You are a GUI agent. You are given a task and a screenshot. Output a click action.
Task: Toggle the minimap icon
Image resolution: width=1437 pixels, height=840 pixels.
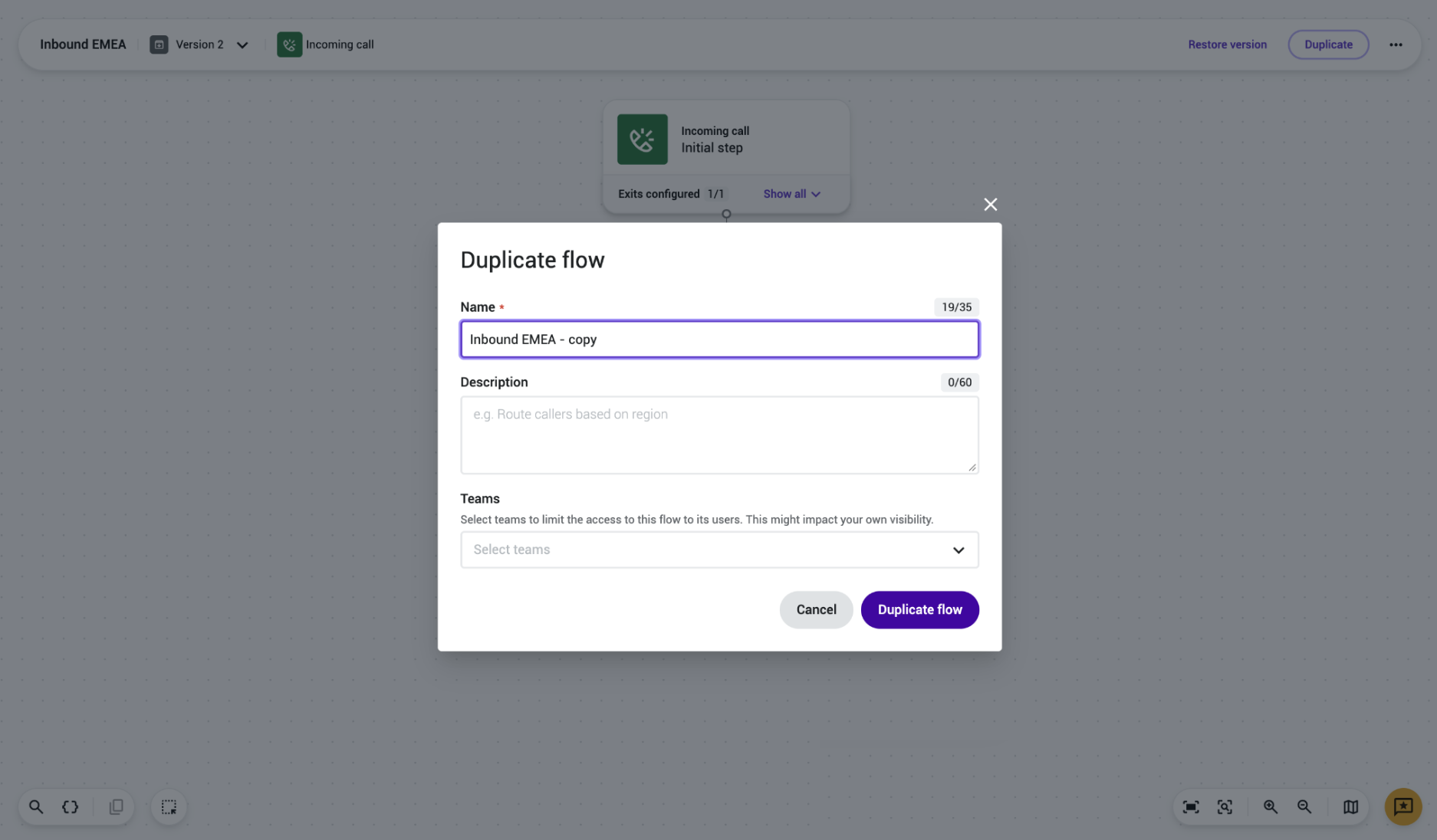(1351, 807)
